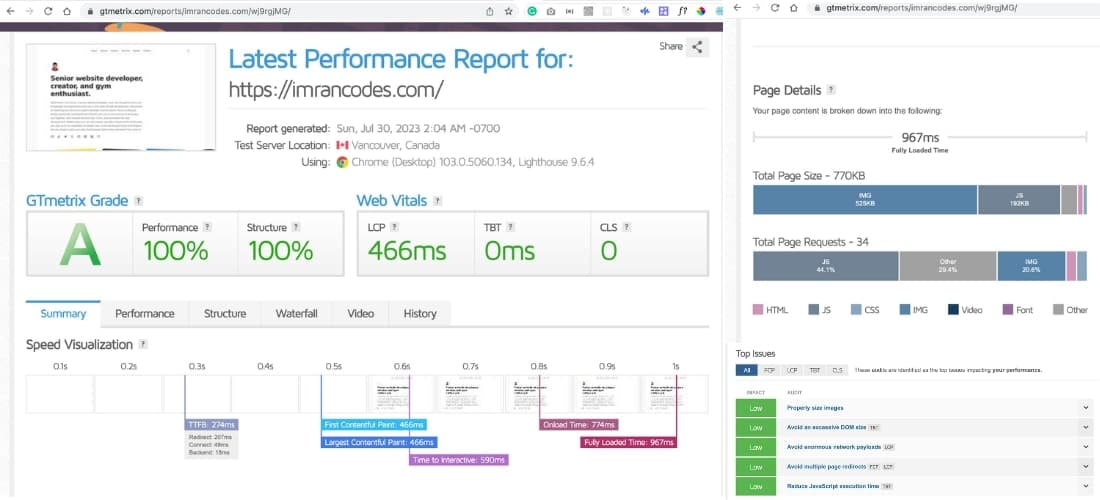Go back in the left browser window
Screen dimensions: 1100x500
click(x=10, y=11)
